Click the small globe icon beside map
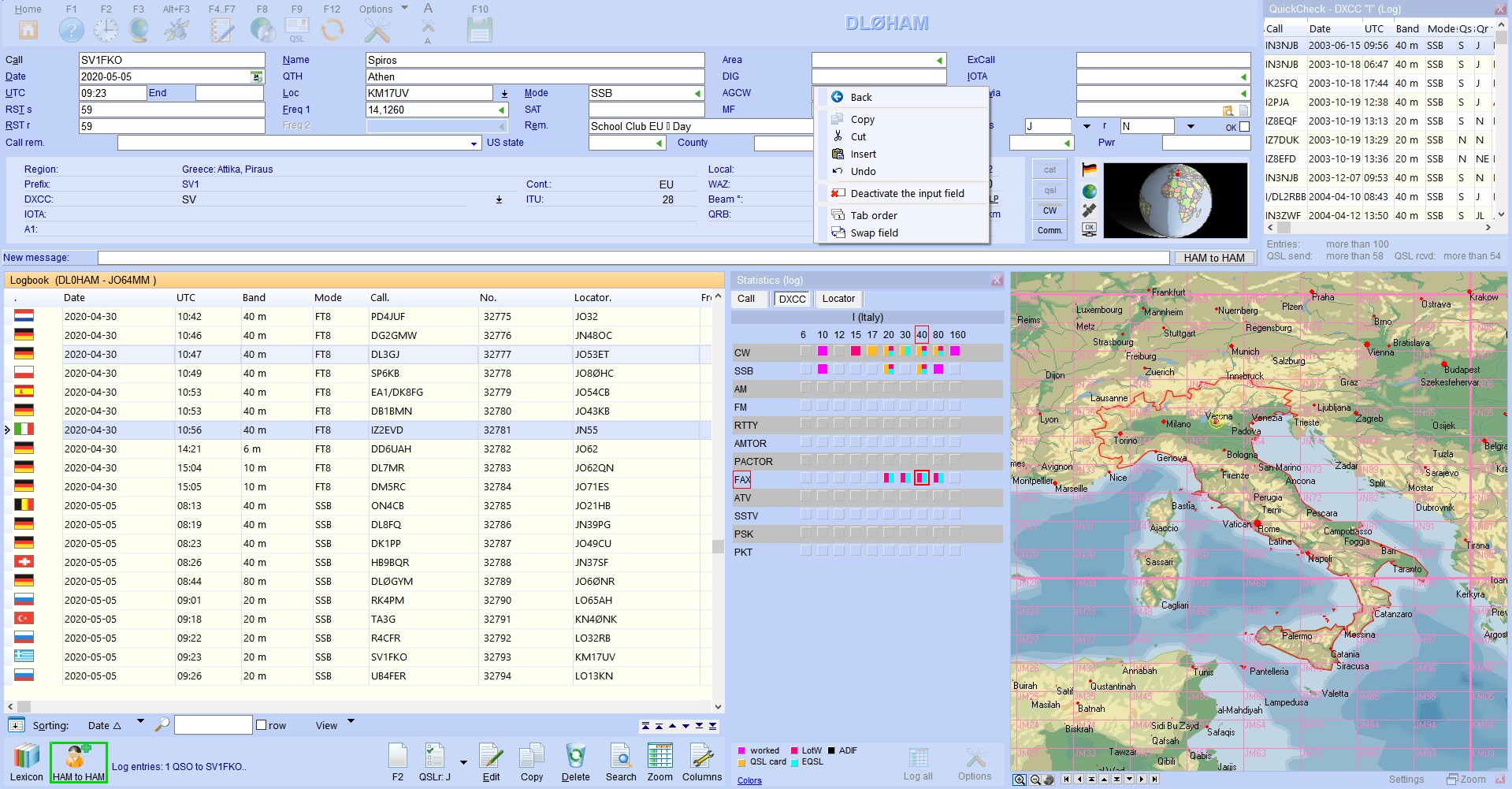The height and width of the screenshot is (789, 1512). click(1089, 192)
